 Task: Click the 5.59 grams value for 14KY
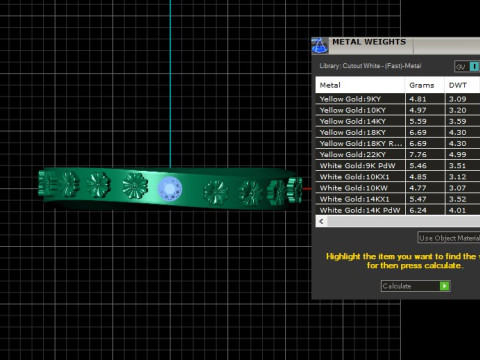click(418, 121)
